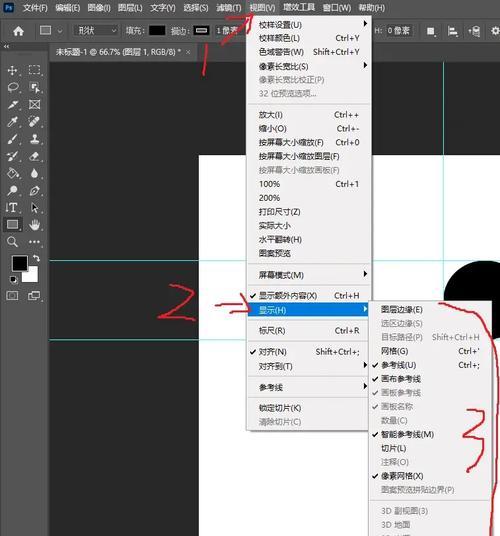The height and width of the screenshot is (536, 500).
Task: Reset to default foreground and background colors
Action: [x=13, y=280]
